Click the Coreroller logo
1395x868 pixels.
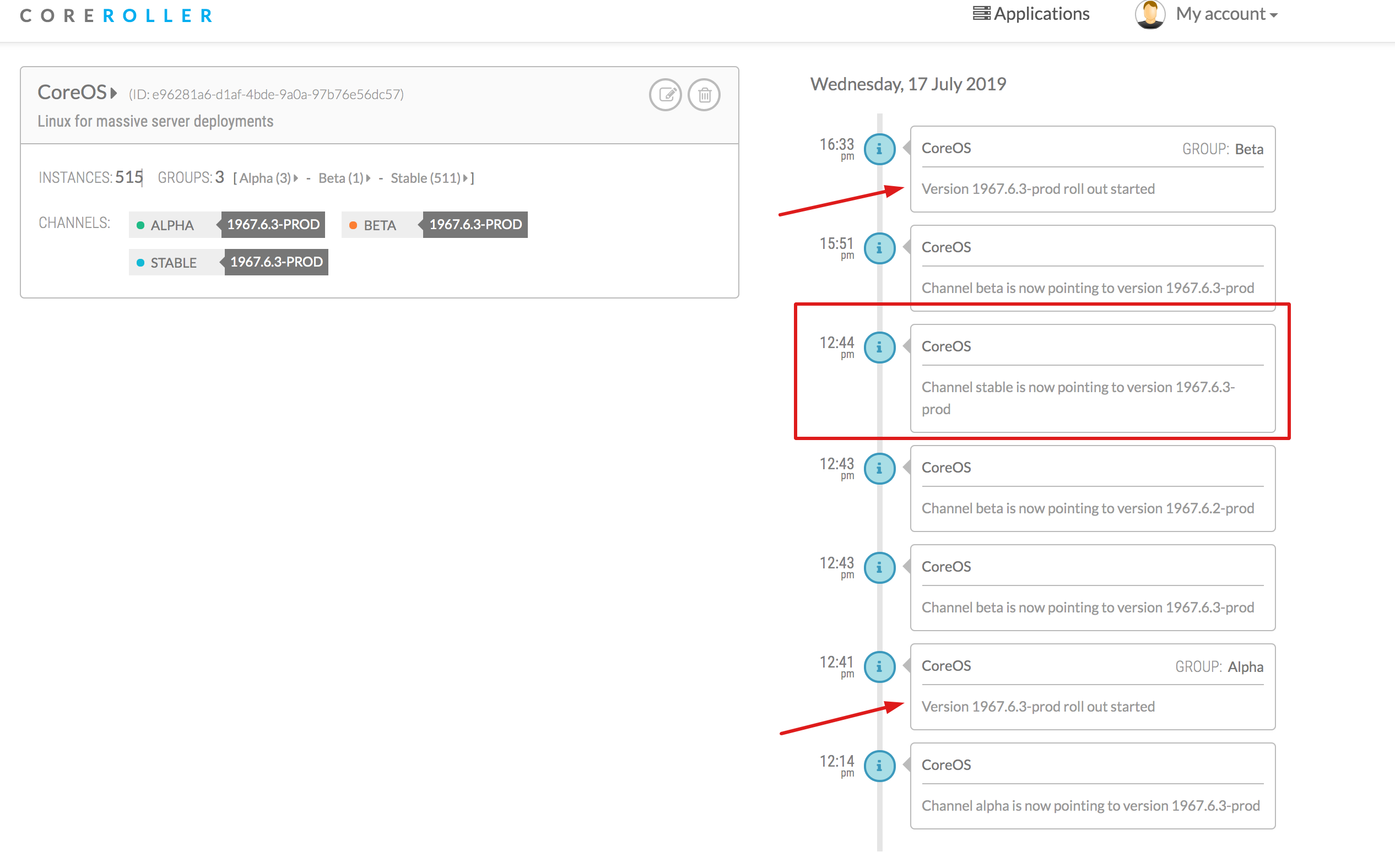point(117,15)
